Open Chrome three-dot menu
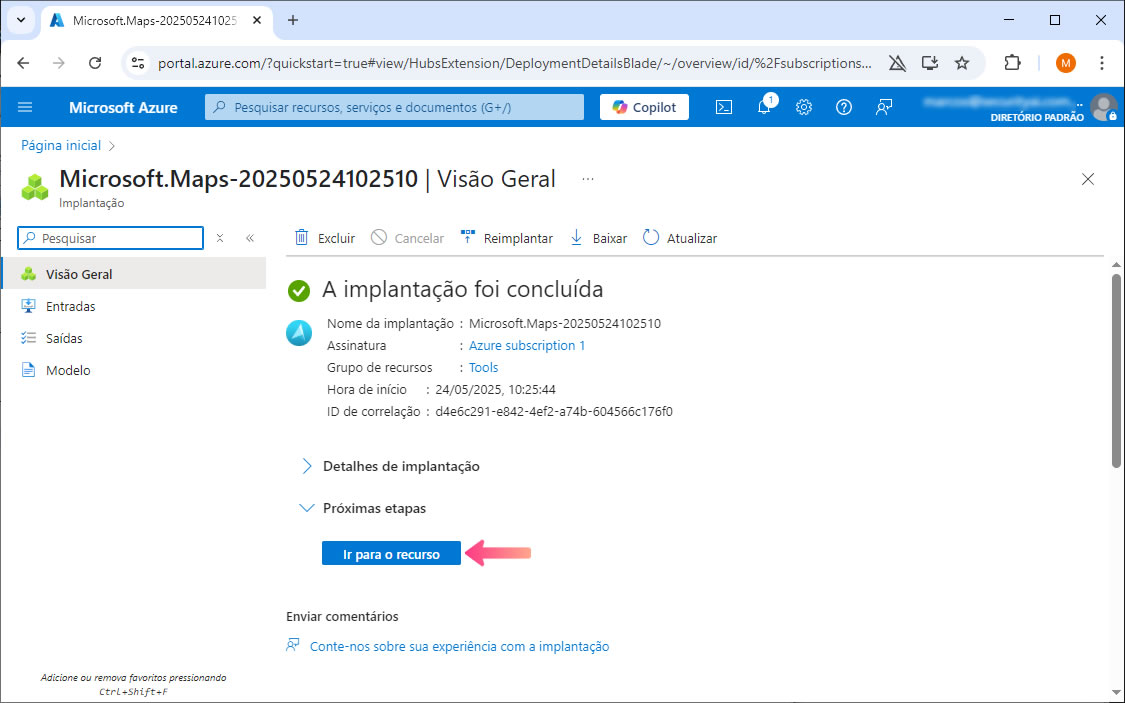This screenshot has width=1125, height=703. (1101, 63)
